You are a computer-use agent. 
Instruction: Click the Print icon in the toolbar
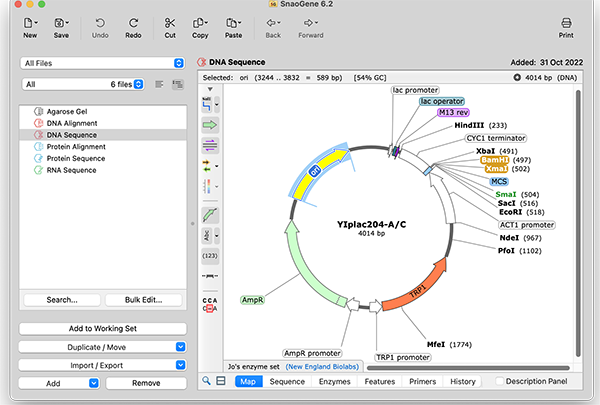click(x=566, y=22)
